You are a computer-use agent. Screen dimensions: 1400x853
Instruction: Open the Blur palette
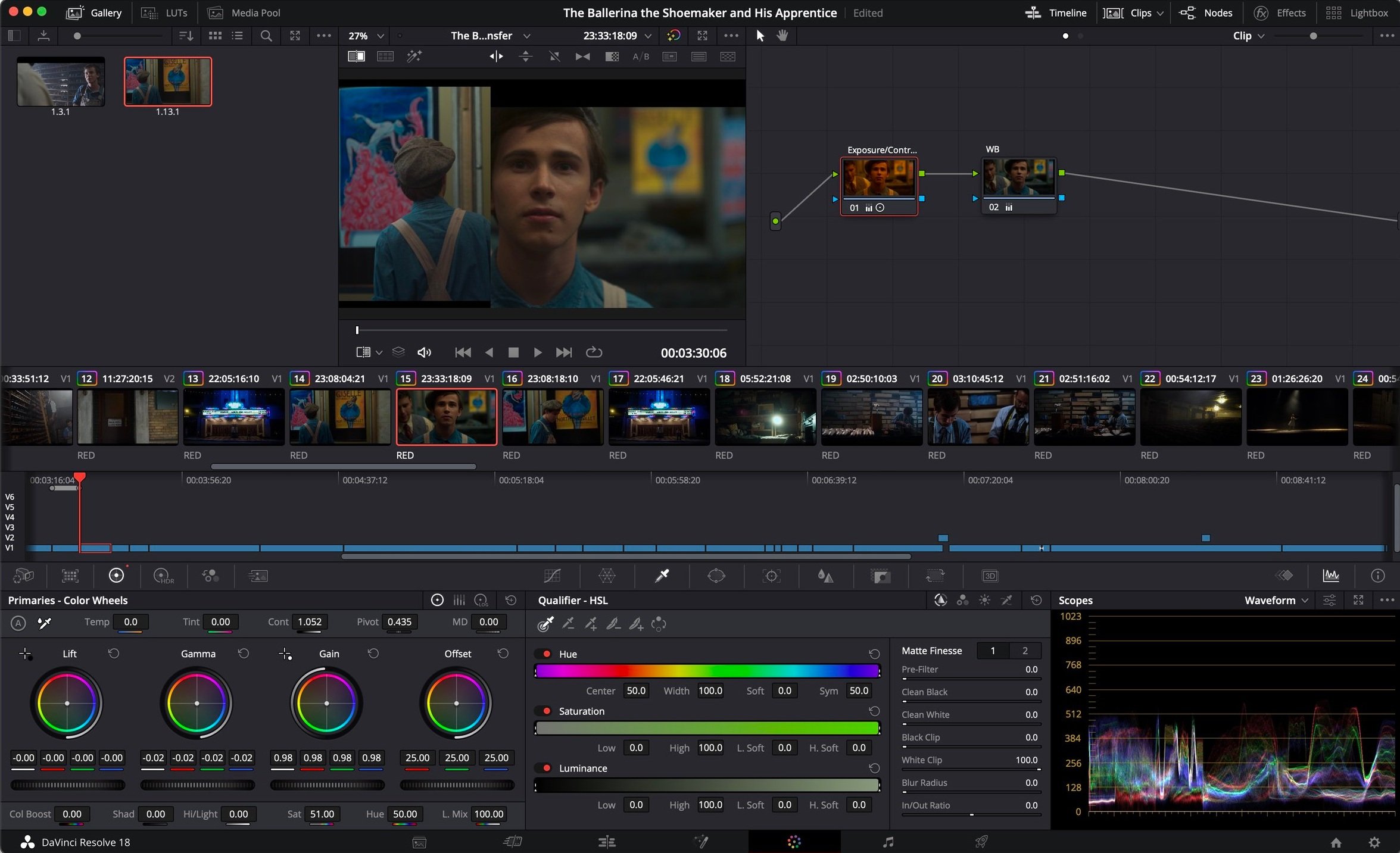click(825, 576)
